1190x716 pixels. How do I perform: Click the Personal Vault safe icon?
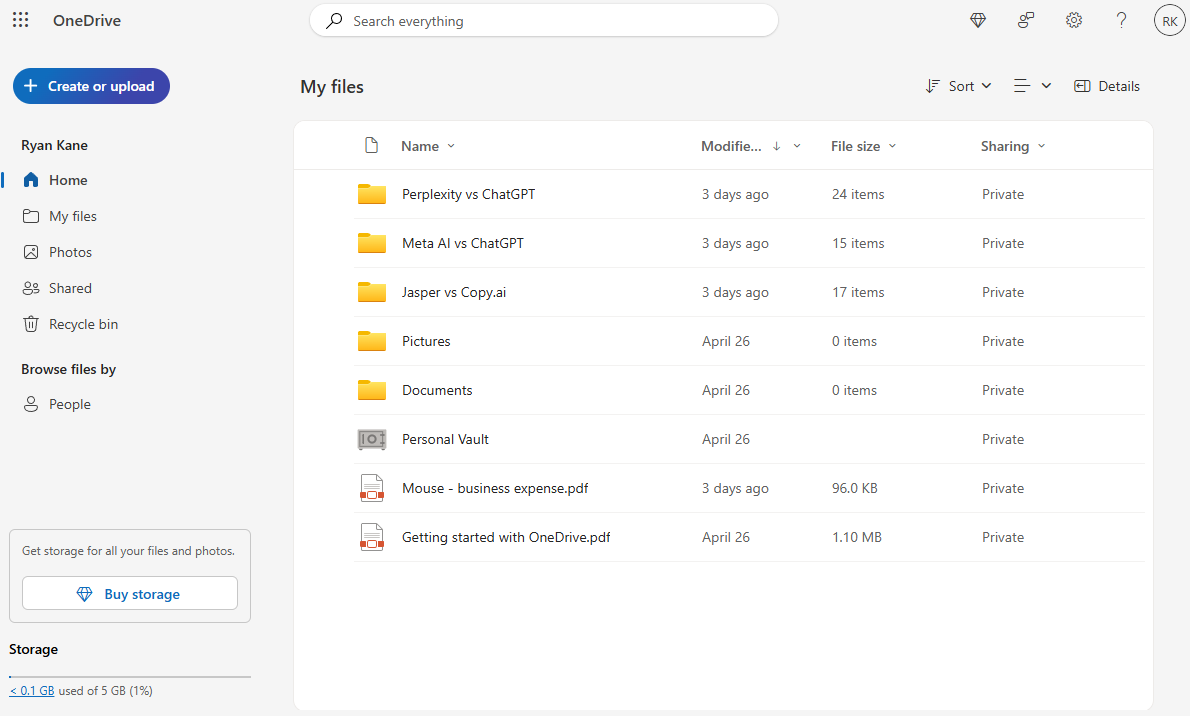click(372, 439)
